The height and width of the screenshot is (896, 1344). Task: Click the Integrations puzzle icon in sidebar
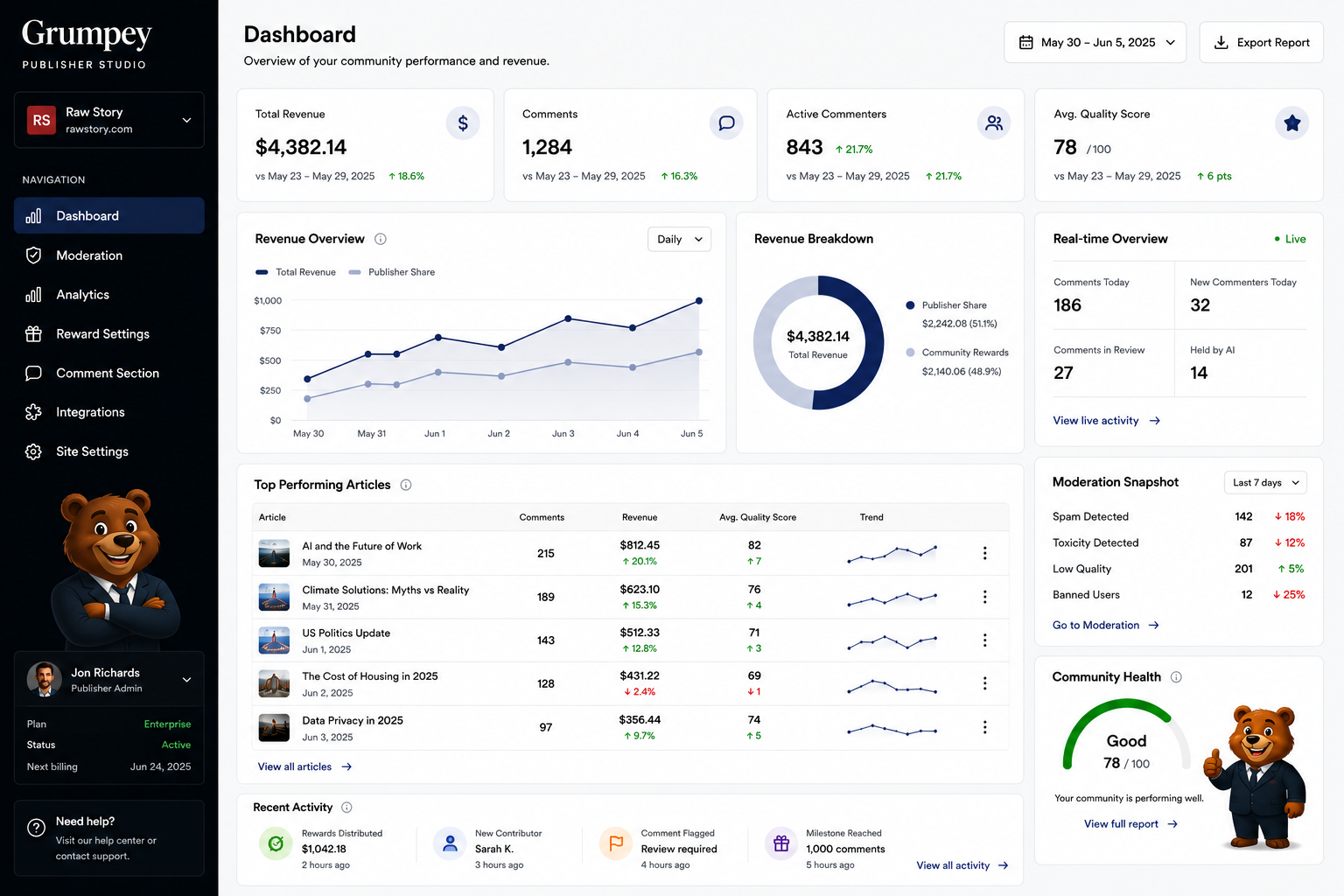[x=33, y=412]
